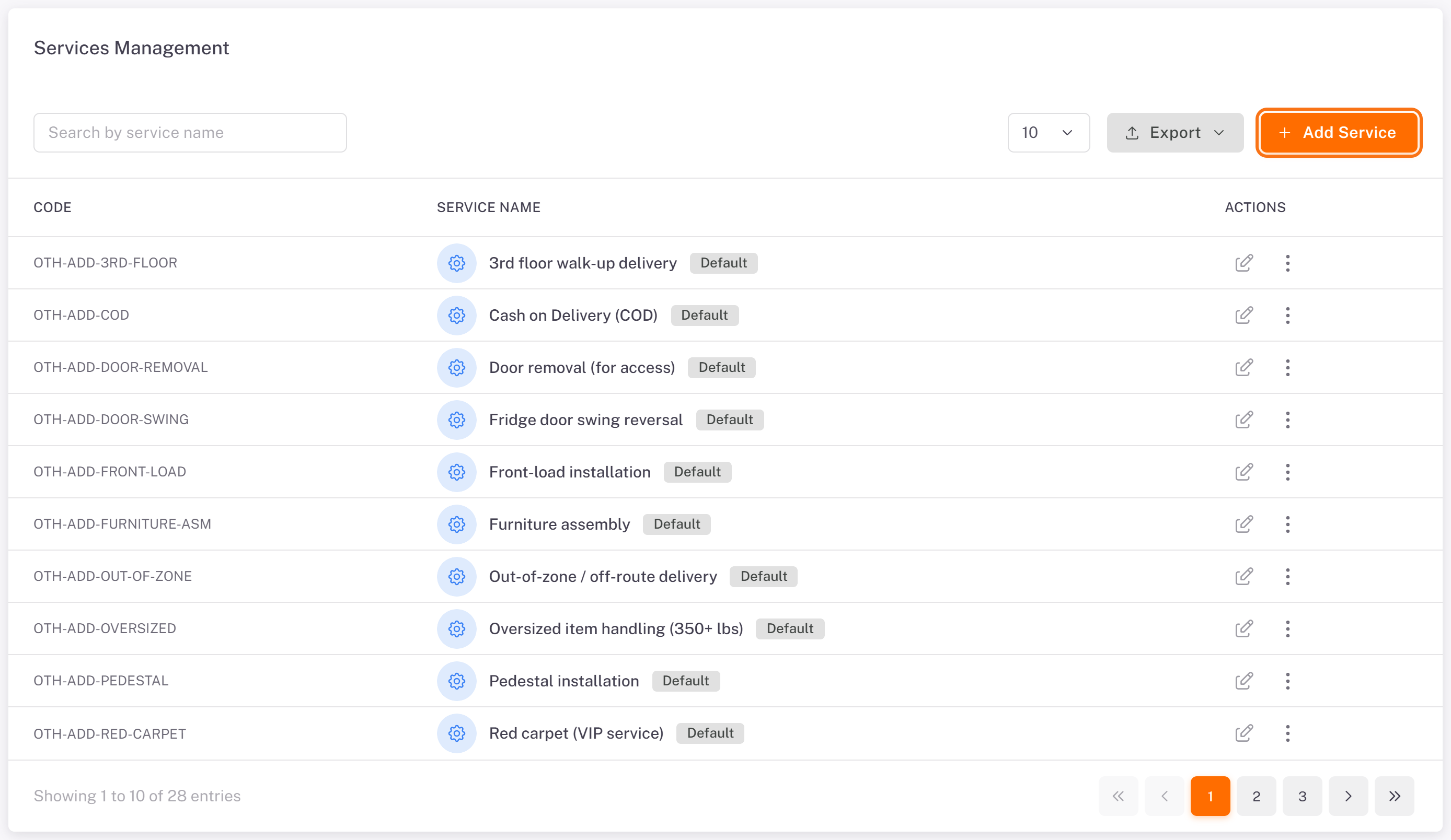
Task: Focus the Search by service name field
Action: 190,133
